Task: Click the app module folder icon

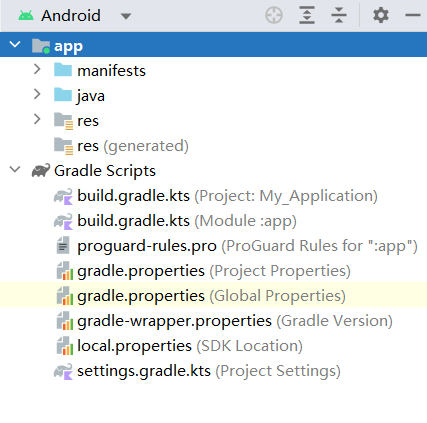Action: click(41, 46)
